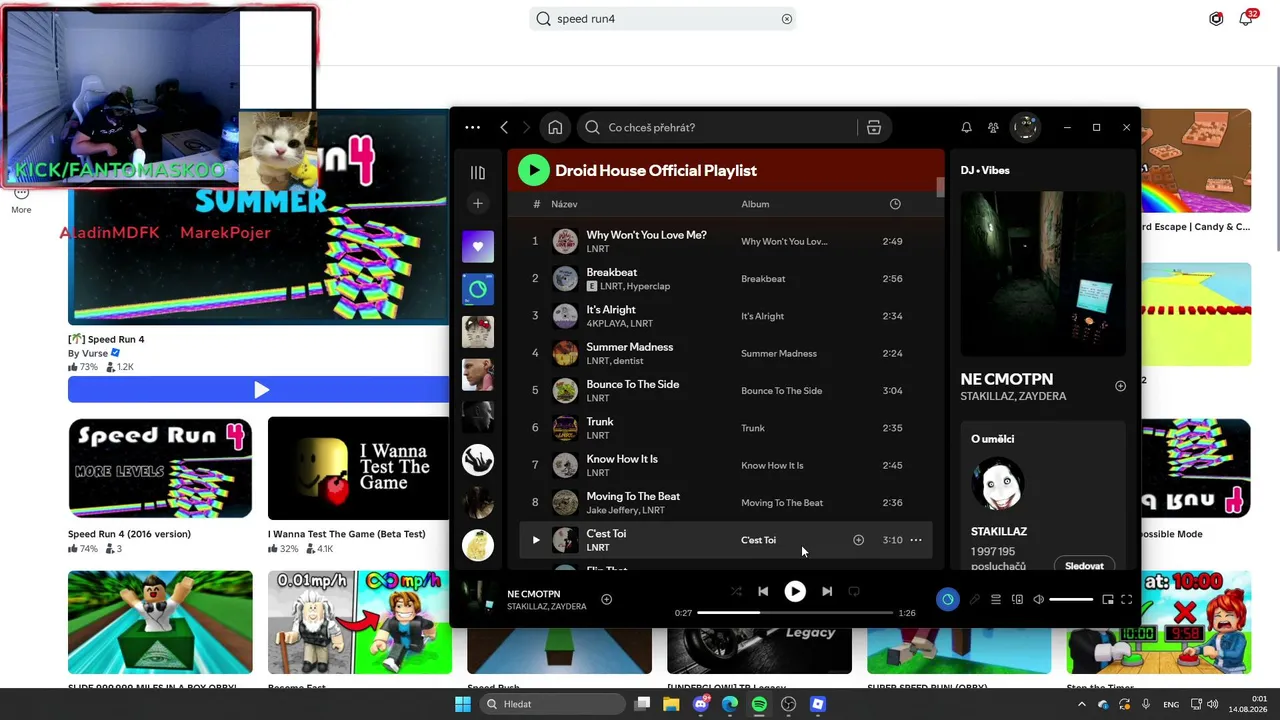Open File Explorer from the taskbar
The image size is (1280, 720).
tap(671, 704)
